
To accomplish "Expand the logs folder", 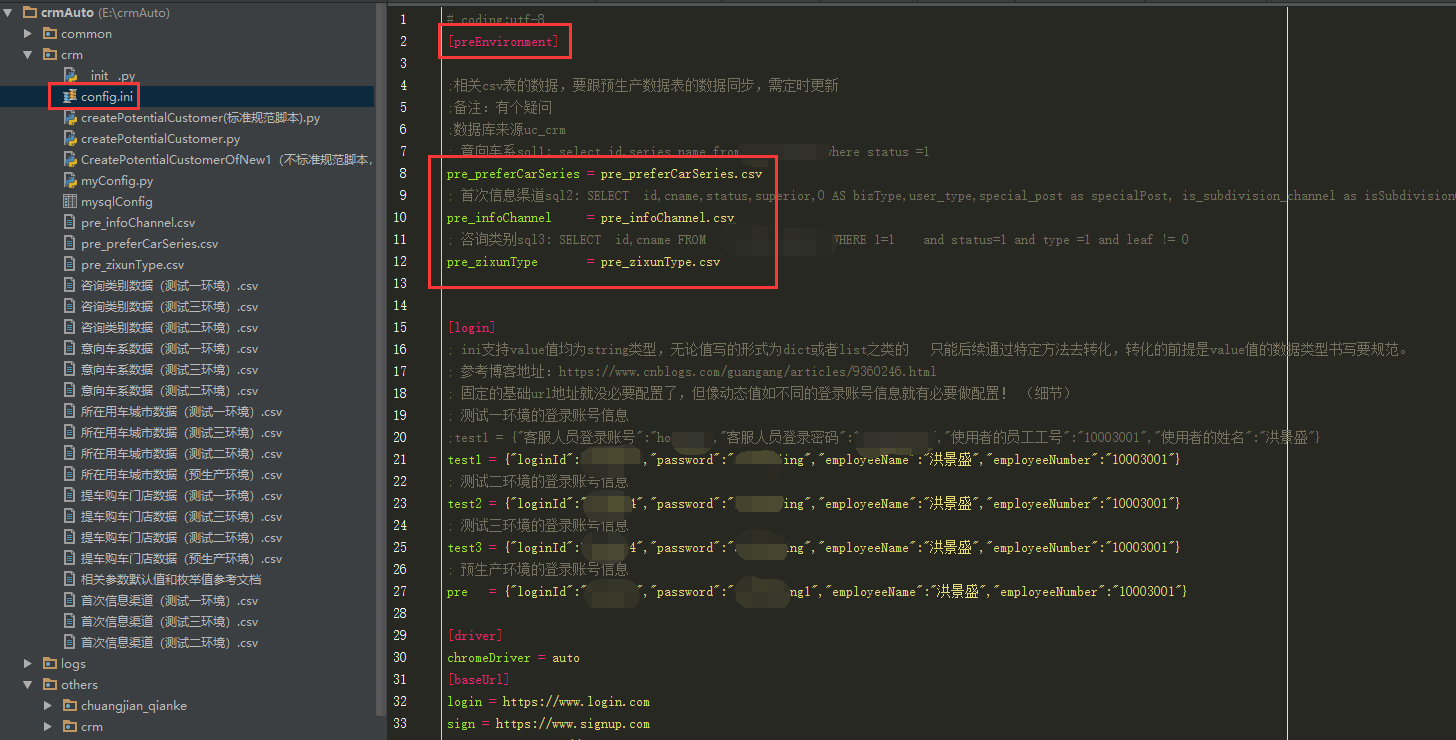I will 29,664.
